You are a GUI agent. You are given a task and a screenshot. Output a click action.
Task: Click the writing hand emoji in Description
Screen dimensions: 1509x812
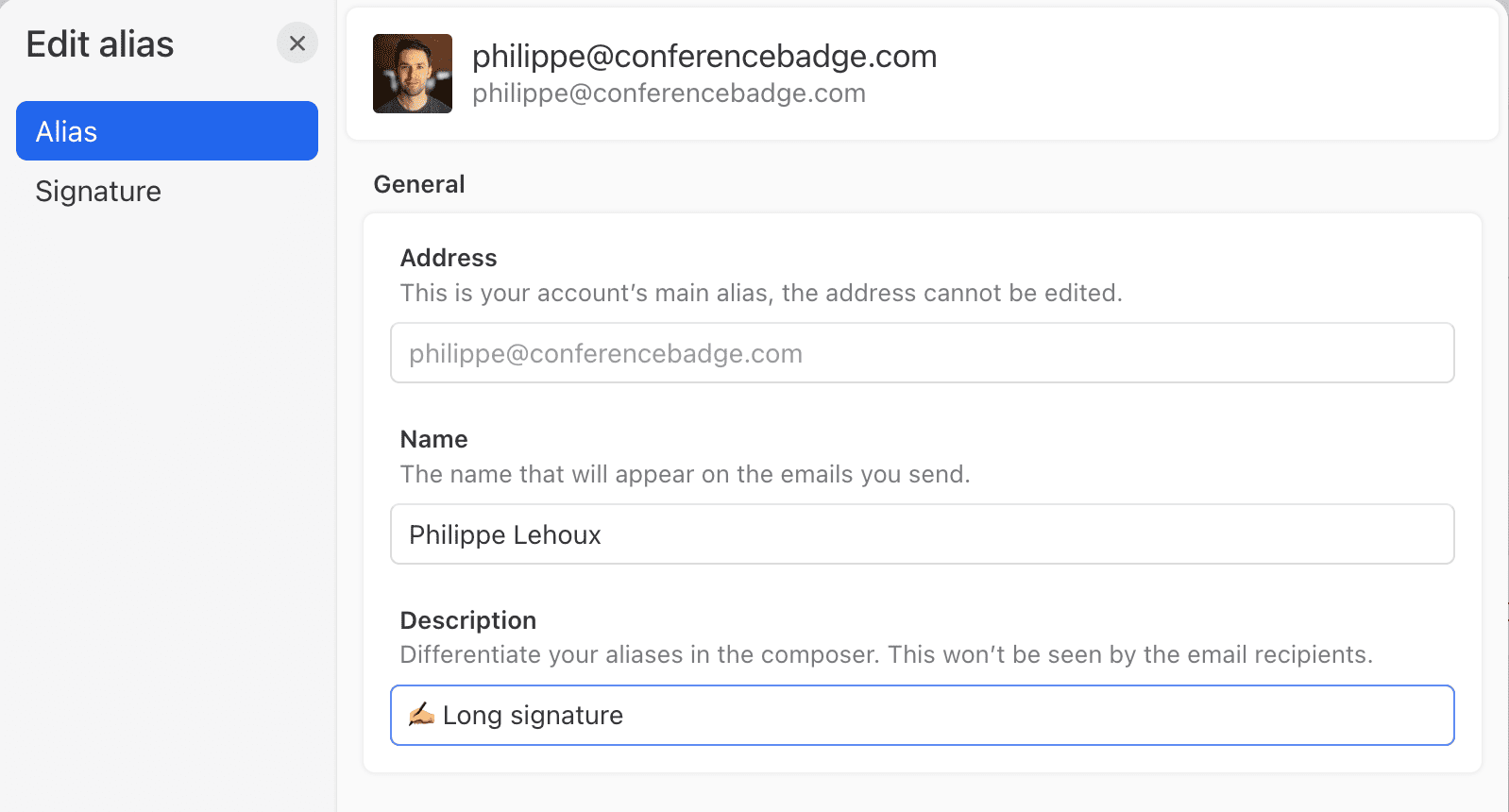coord(421,715)
